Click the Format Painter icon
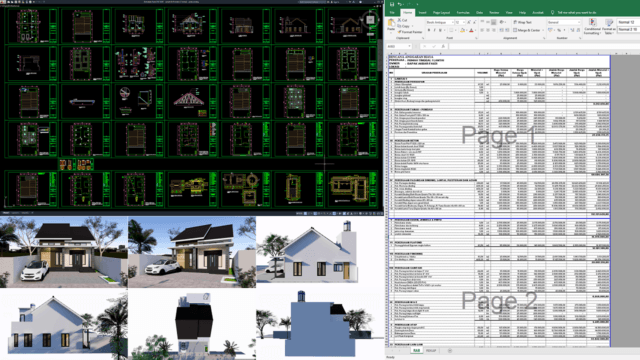This screenshot has height=360, width=640. coord(400,32)
